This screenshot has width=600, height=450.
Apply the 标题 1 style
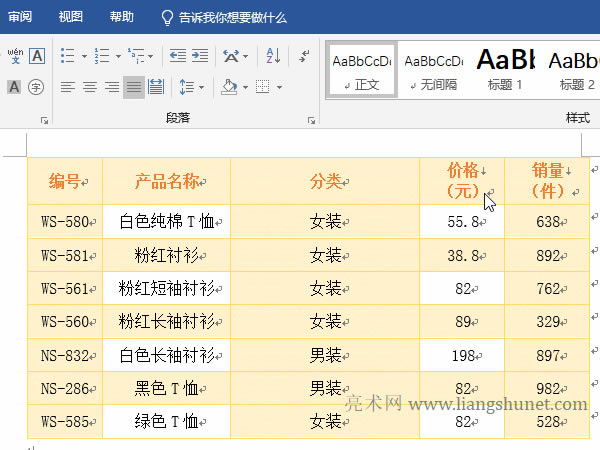[x=504, y=68]
